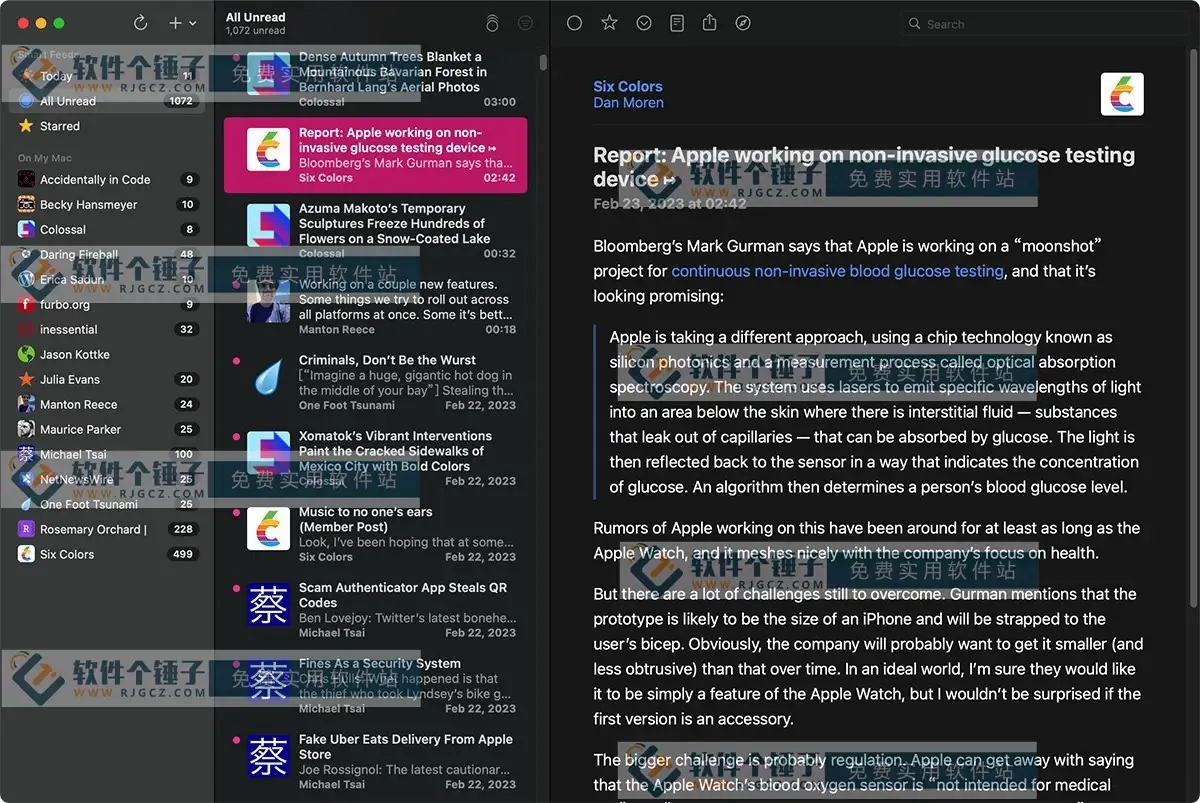Click the Dan Moren author link
Image resolution: width=1200 pixels, height=803 pixels.
628,102
